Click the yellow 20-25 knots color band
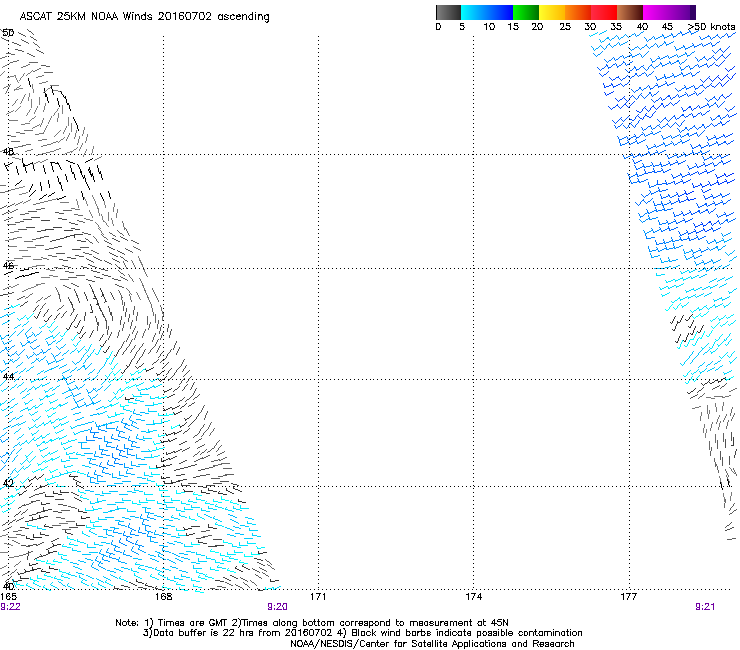 tap(552, 12)
